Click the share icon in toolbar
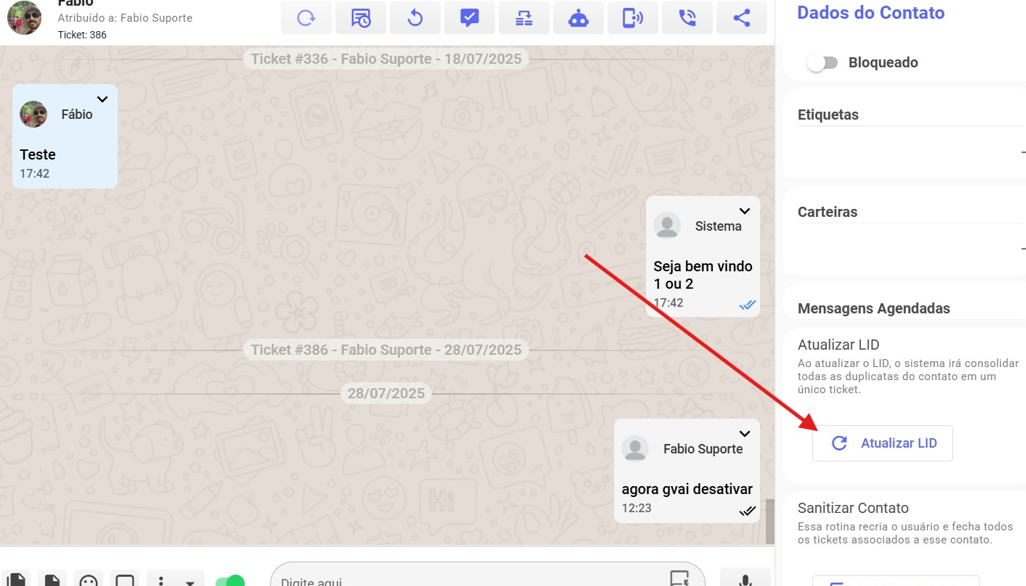The height and width of the screenshot is (586, 1026). click(x=741, y=18)
